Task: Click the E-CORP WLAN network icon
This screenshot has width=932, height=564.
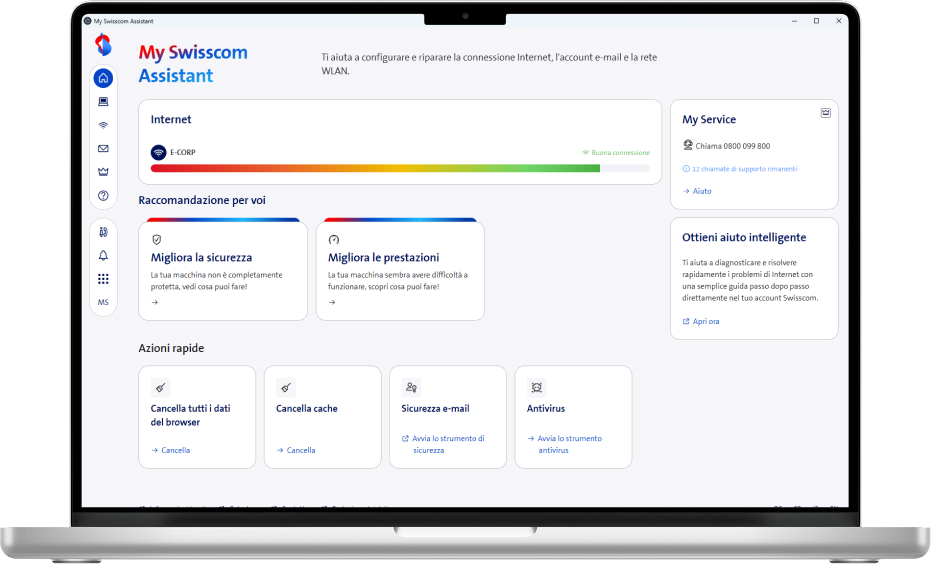Action: tap(158, 153)
